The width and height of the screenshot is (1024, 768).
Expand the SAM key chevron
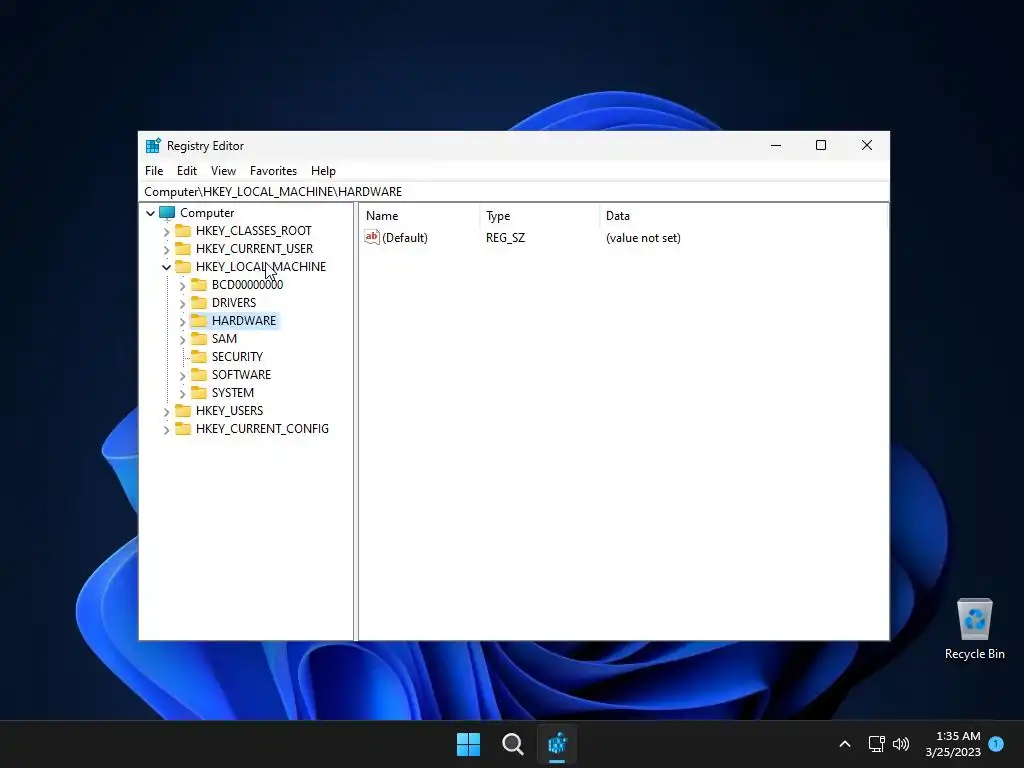pyautogui.click(x=182, y=339)
